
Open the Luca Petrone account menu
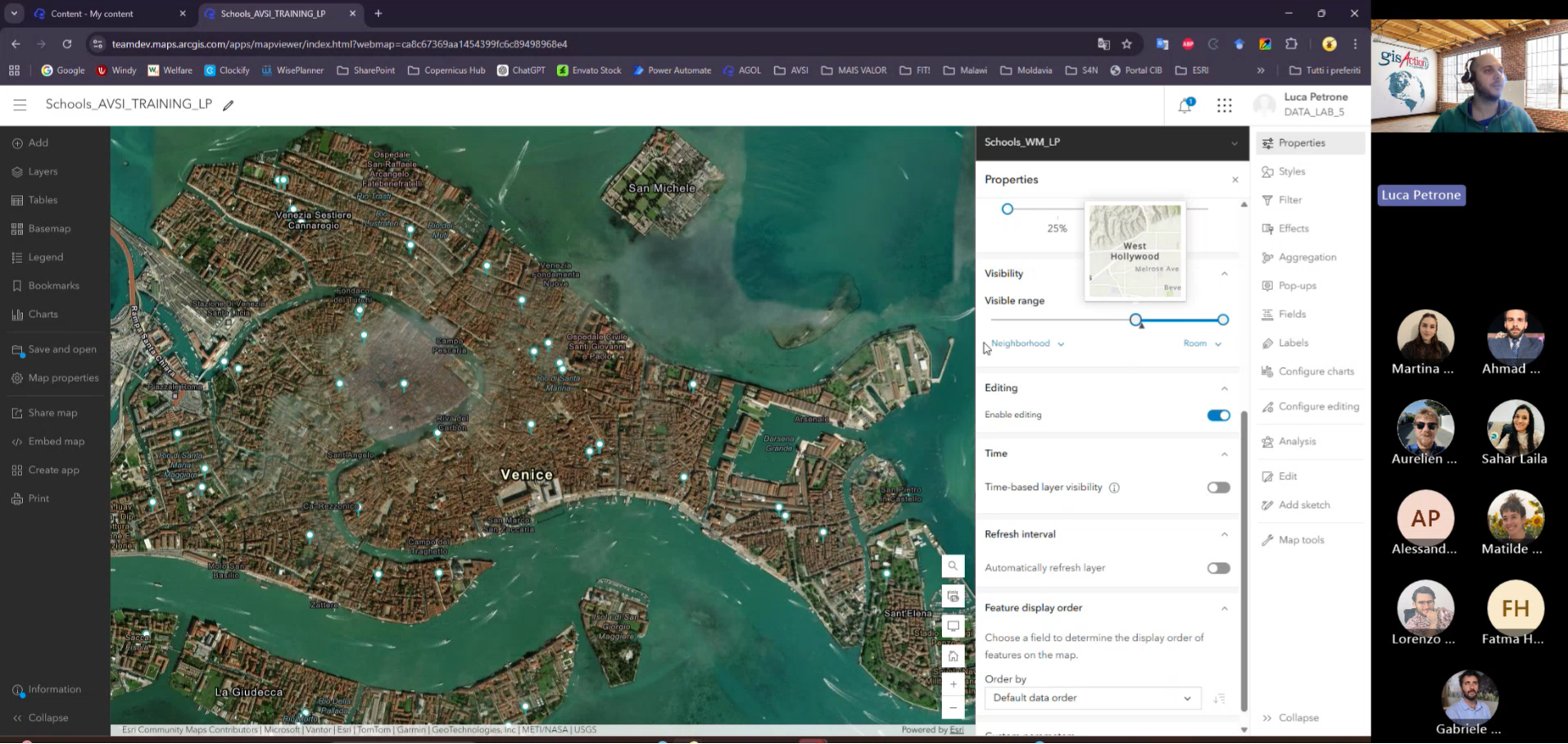[x=1301, y=104]
